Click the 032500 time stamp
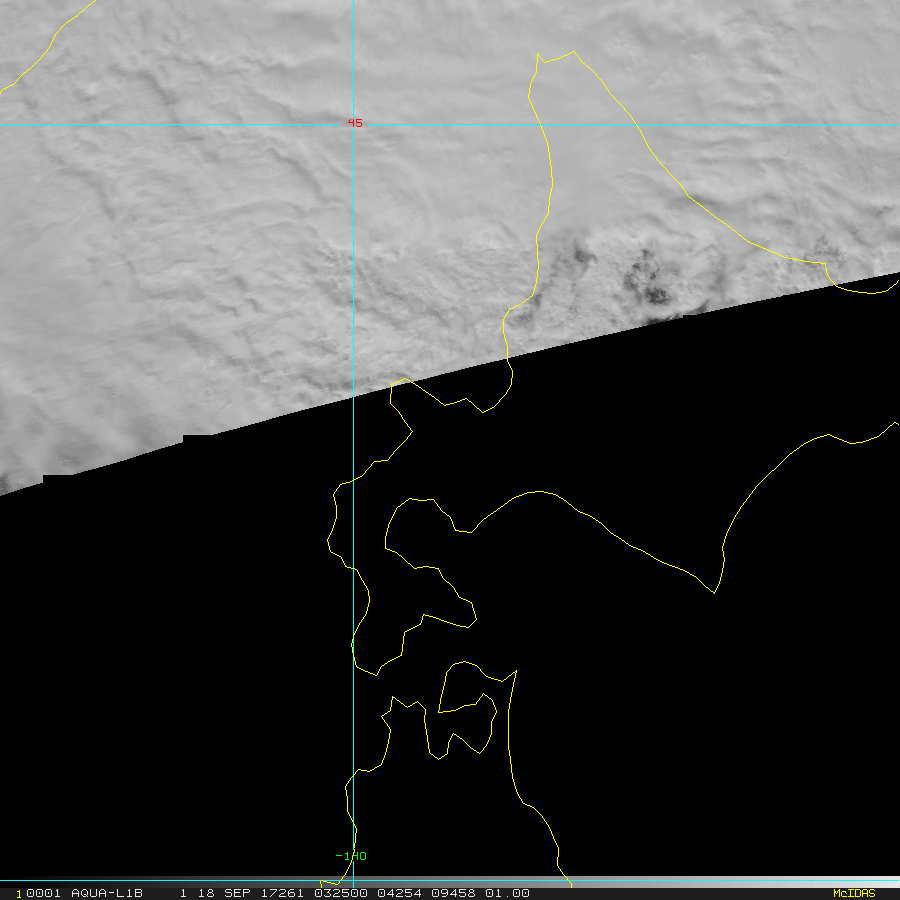This screenshot has height=900, width=900. (341, 893)
